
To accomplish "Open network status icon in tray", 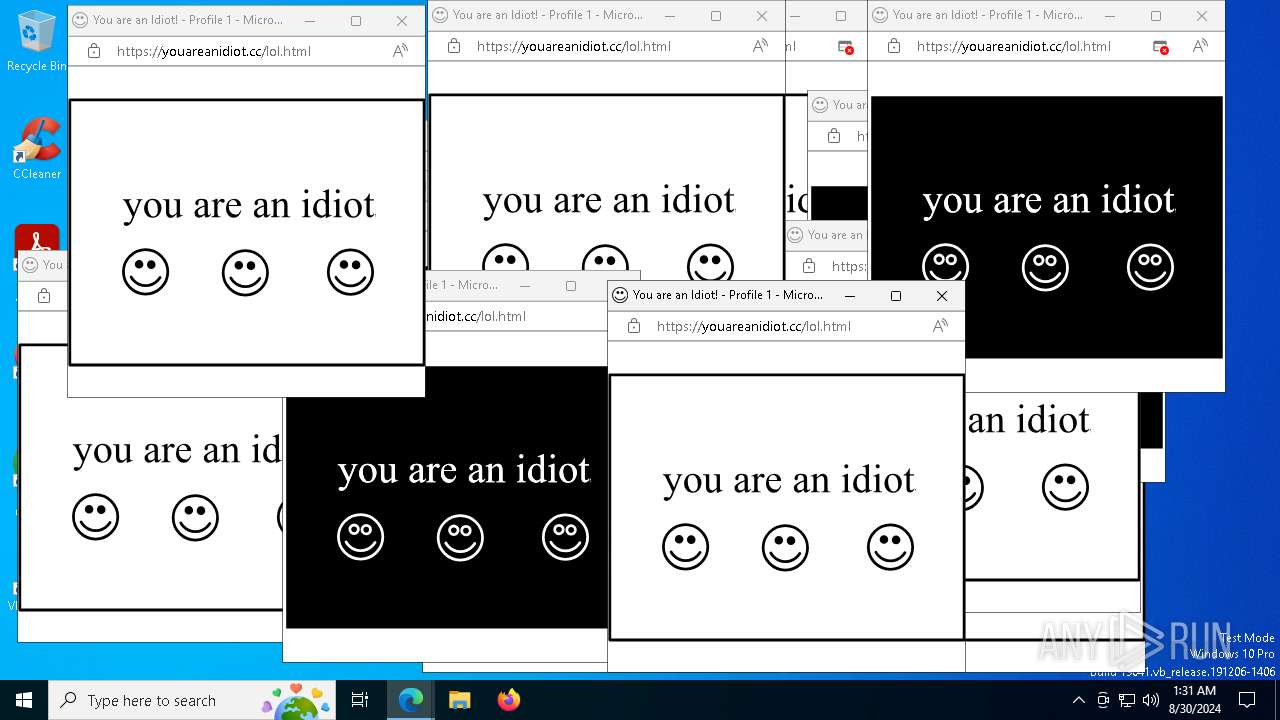I will 1127,700.
